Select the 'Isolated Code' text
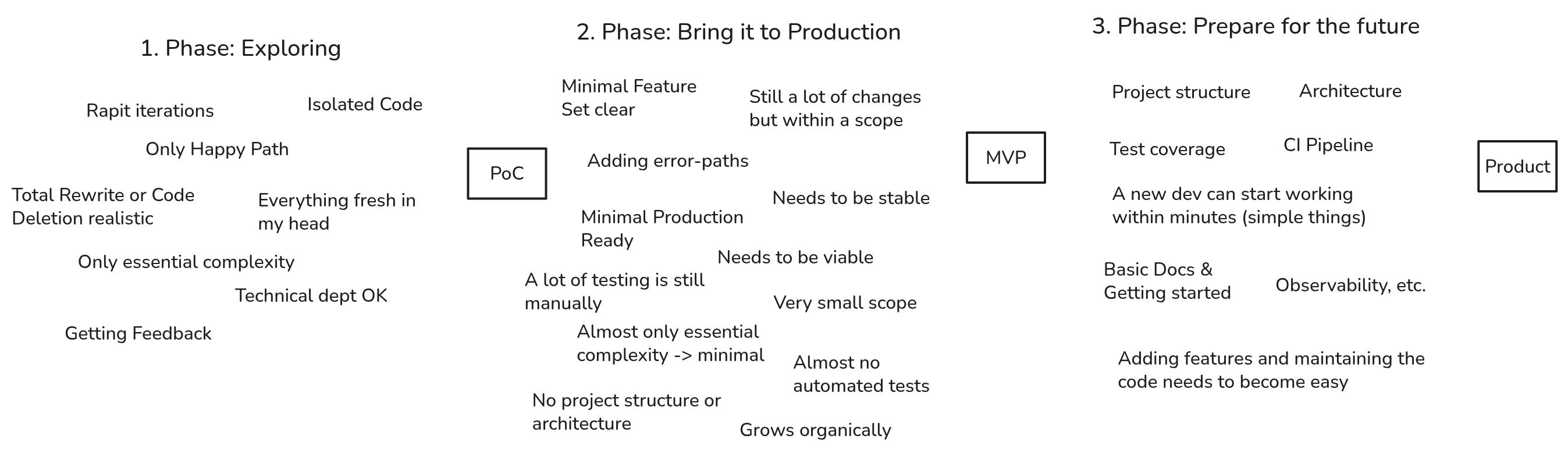1568x453 pixels. 365,105
